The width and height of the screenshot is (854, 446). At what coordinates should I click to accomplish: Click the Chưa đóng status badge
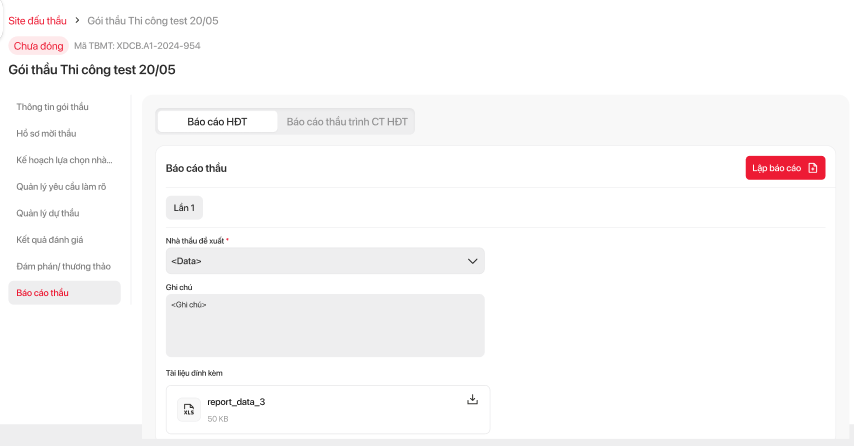pyautogui.click(x=38, y=46)
